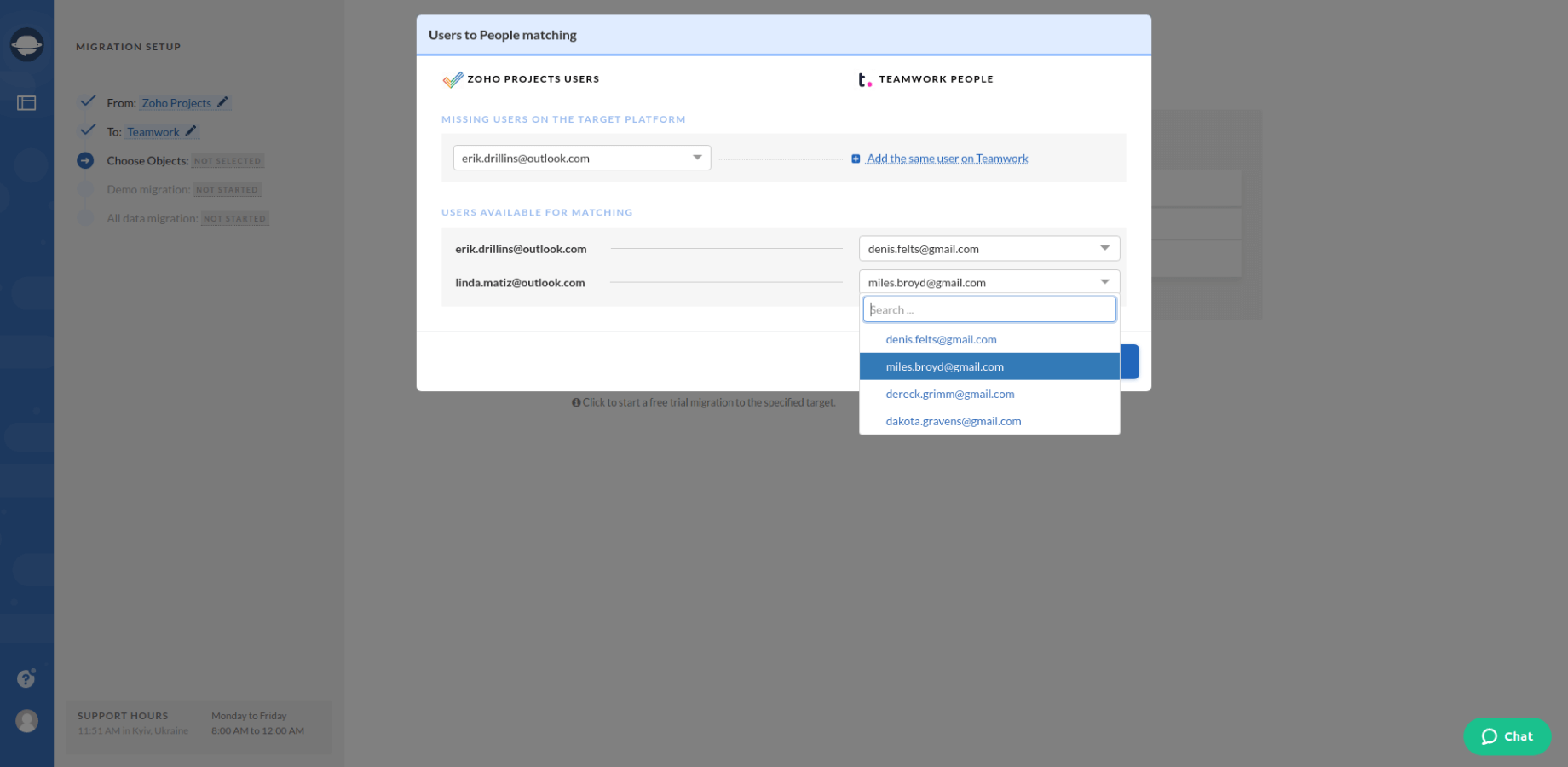Viewport: 1568px width, 767px height.
Task: Open the user profile avatar
Action: coord(27,721)
